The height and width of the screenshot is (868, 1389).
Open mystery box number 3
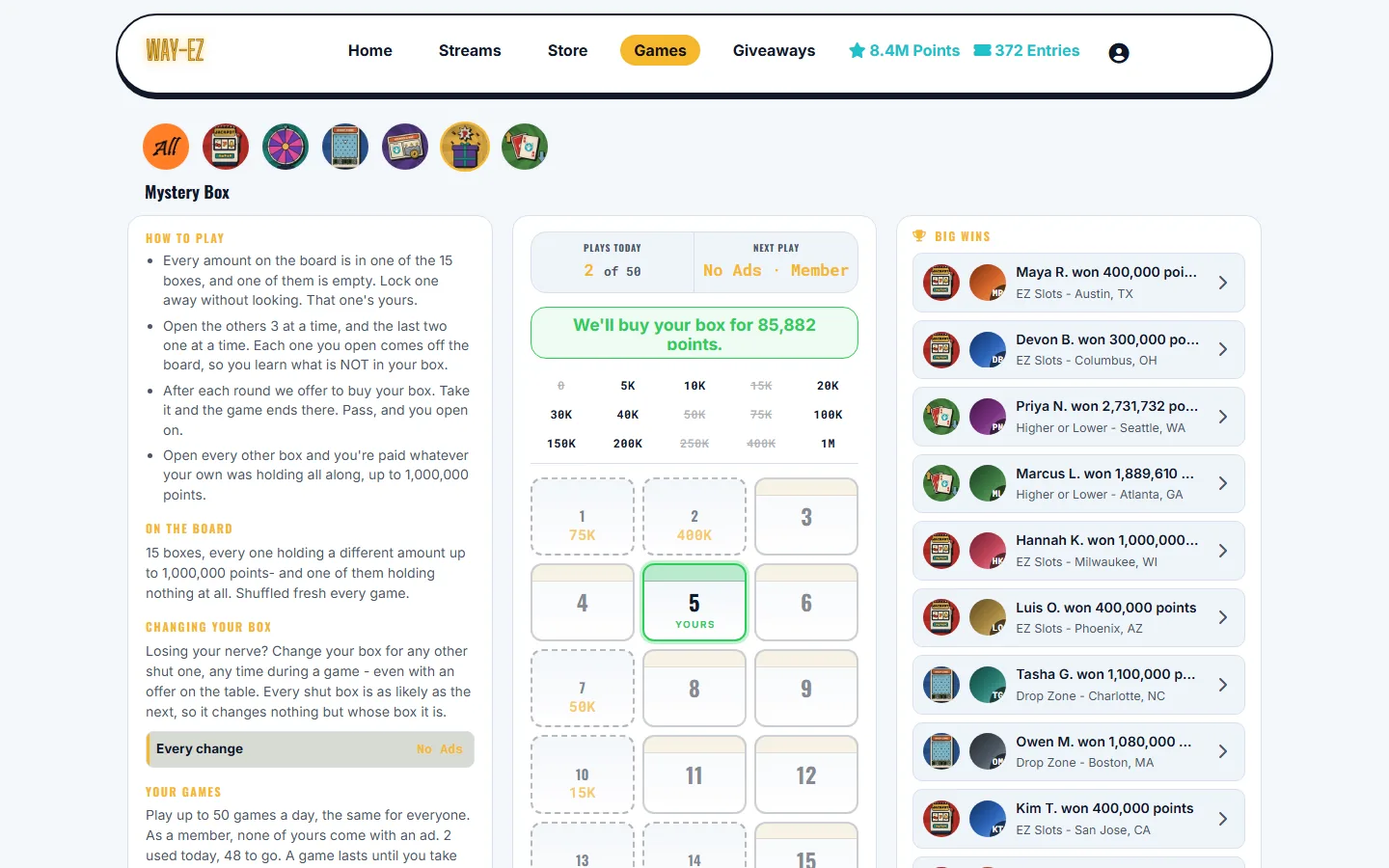806,517
